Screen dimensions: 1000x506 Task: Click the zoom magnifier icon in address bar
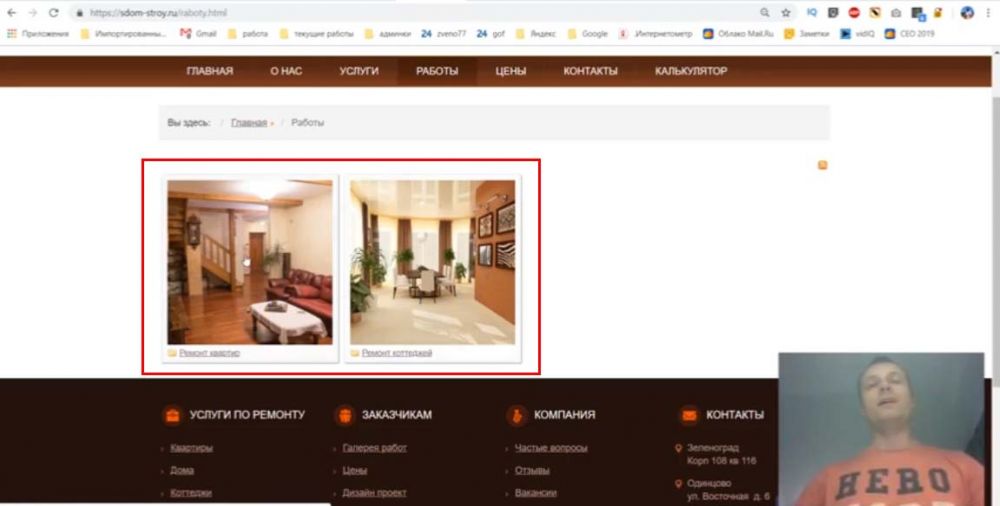click(x=765, y=13)
